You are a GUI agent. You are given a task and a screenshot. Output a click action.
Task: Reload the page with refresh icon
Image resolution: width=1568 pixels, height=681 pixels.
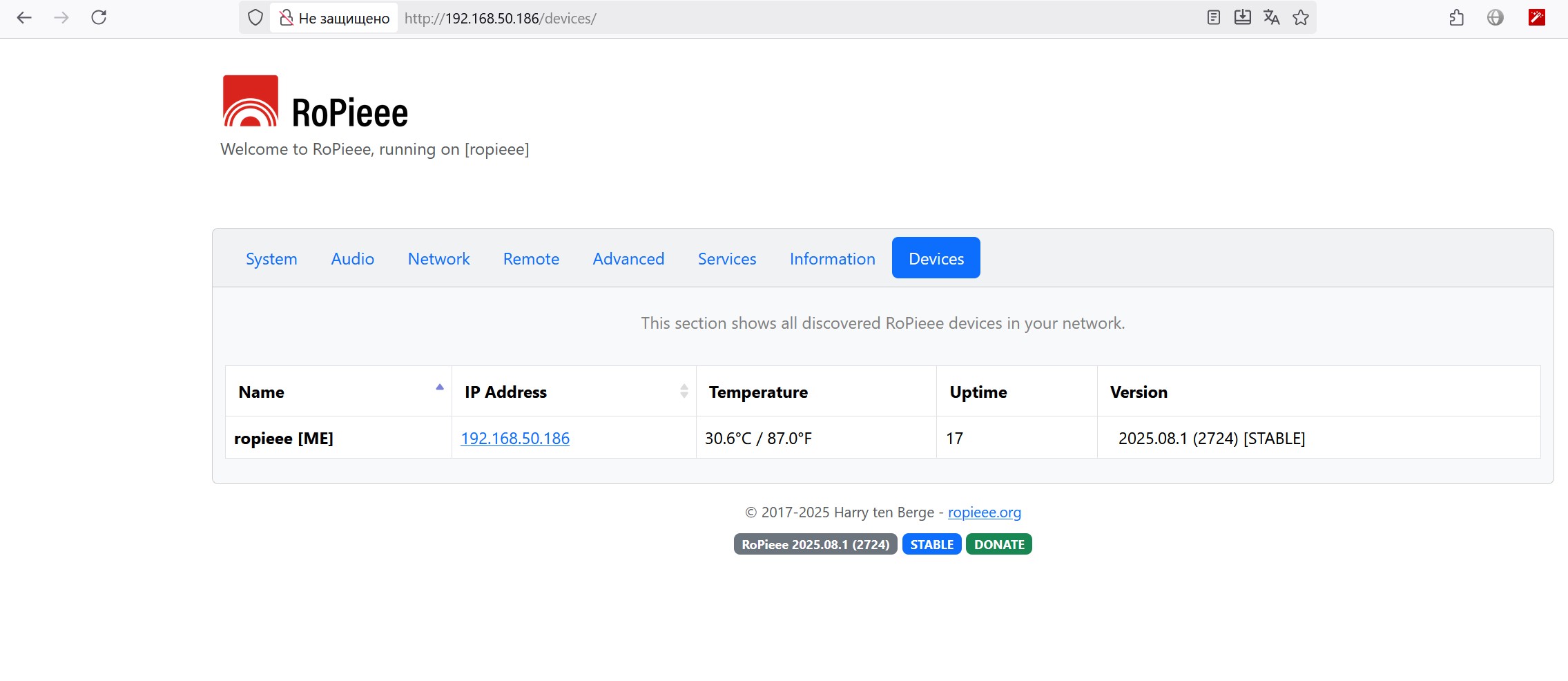coord(99,18)
